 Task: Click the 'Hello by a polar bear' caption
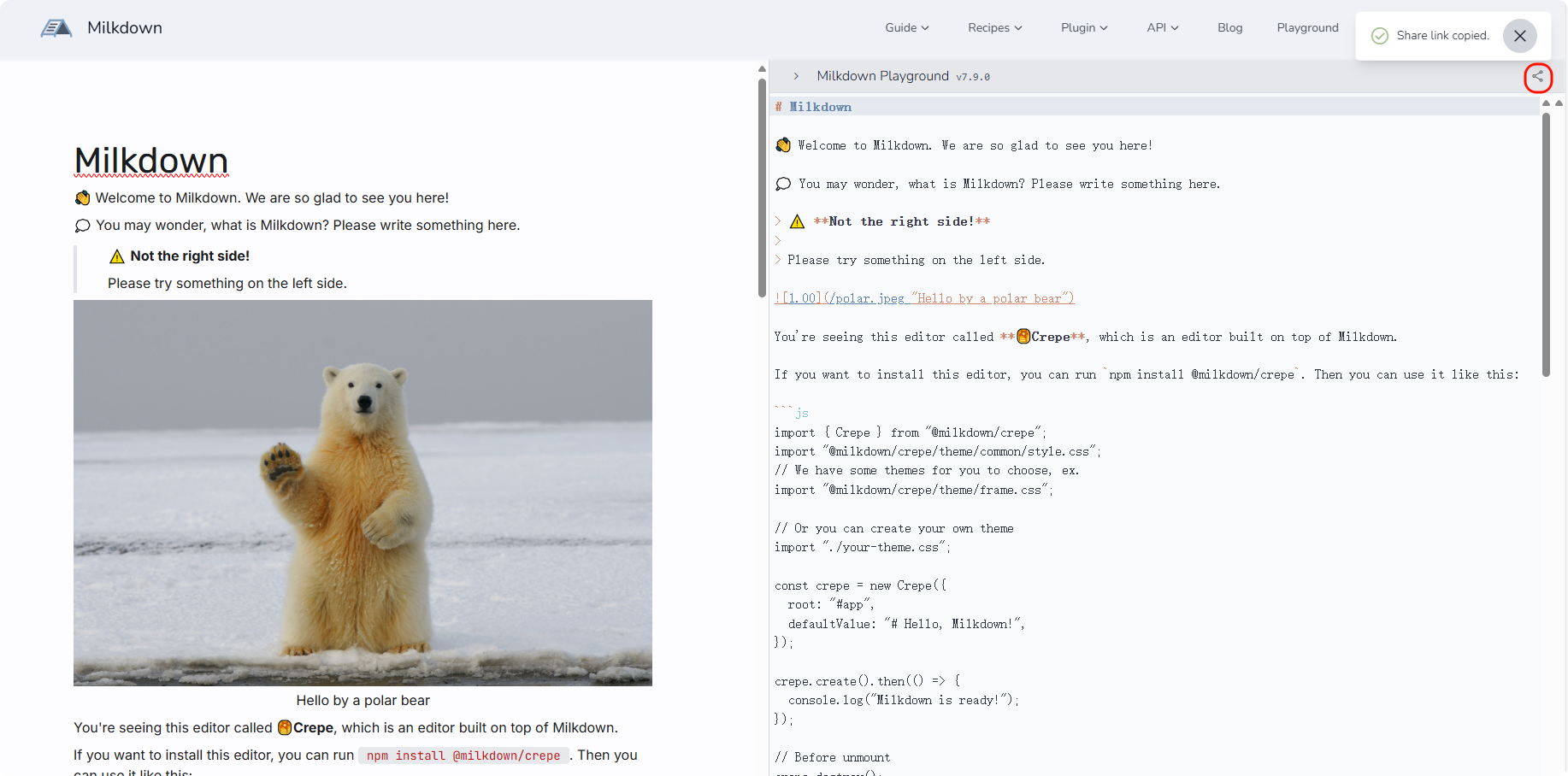click(363, 701)
